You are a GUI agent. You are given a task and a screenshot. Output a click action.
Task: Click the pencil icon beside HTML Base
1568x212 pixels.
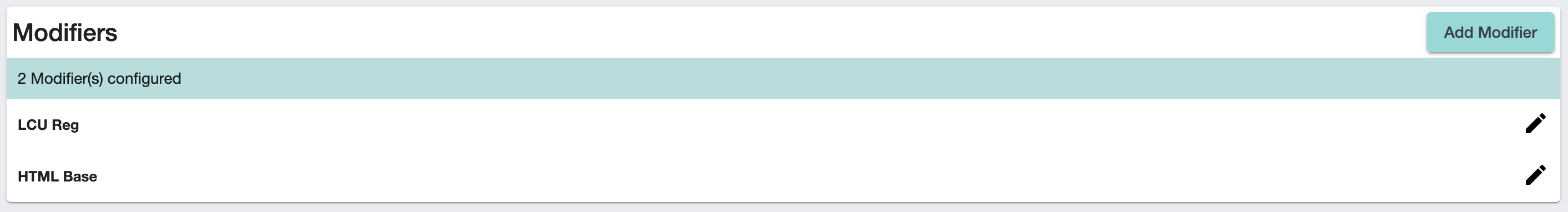point(1535,175)
